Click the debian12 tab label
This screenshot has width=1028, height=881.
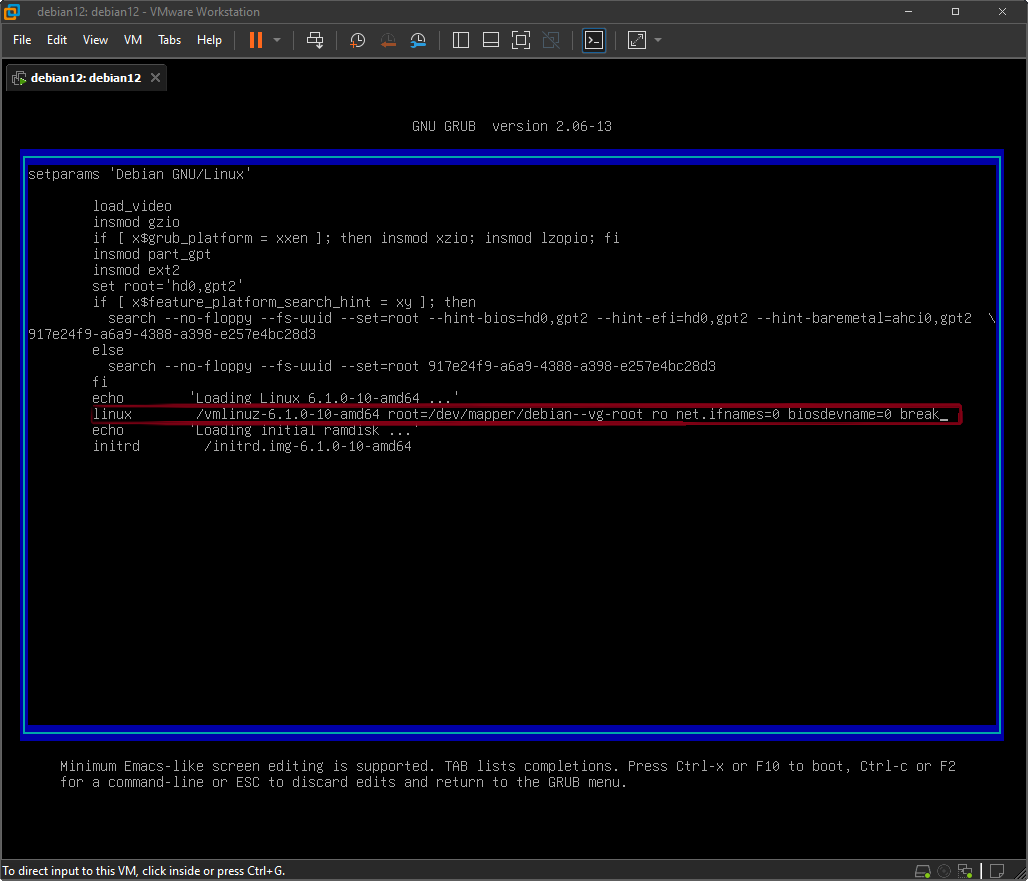pos(85,77)
